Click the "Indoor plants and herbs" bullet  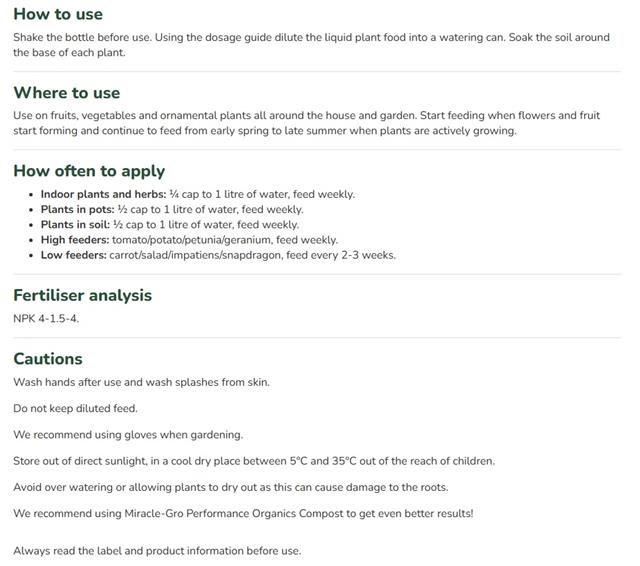[x=198, y=194]
